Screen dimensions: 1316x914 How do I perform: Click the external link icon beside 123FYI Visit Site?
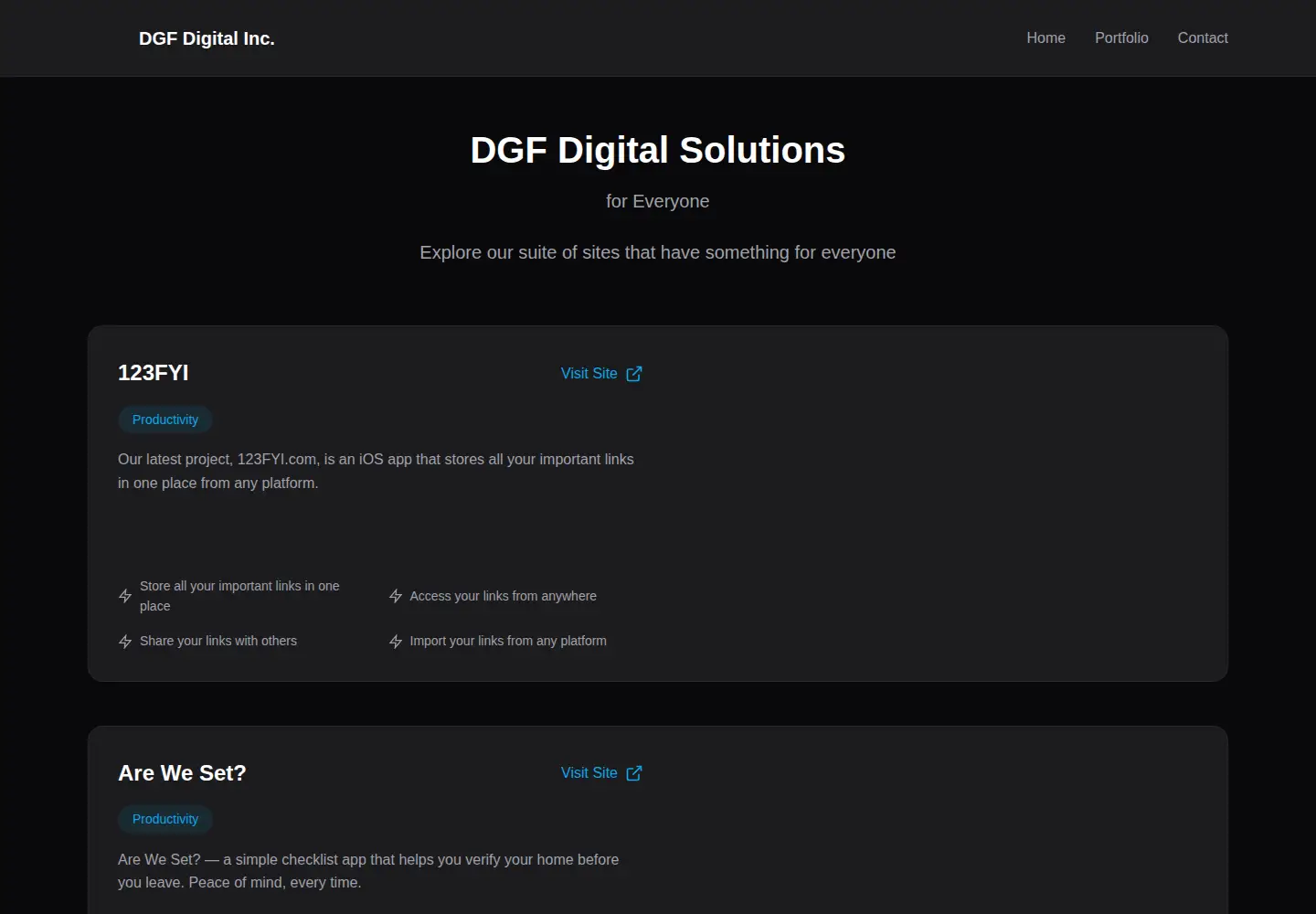click(x=634, y=374)
